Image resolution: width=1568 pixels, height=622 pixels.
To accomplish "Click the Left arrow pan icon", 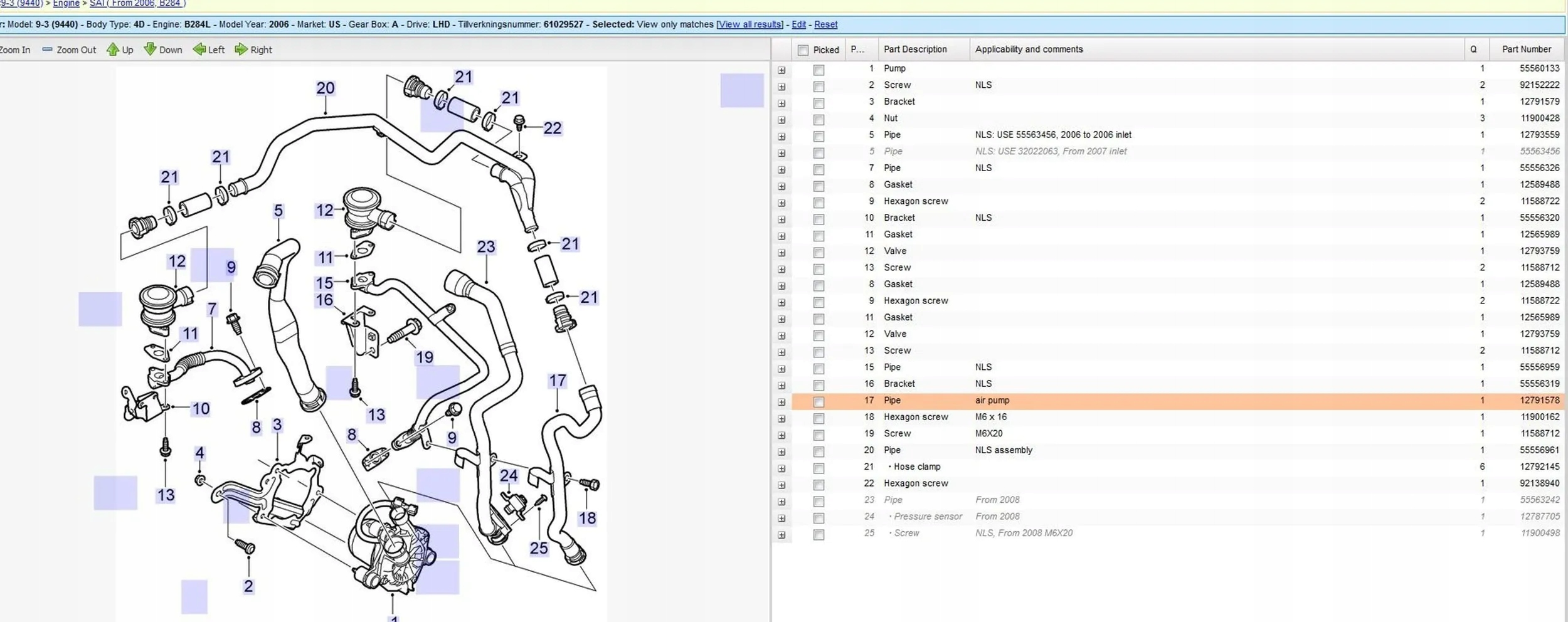I will click(199, 50).
